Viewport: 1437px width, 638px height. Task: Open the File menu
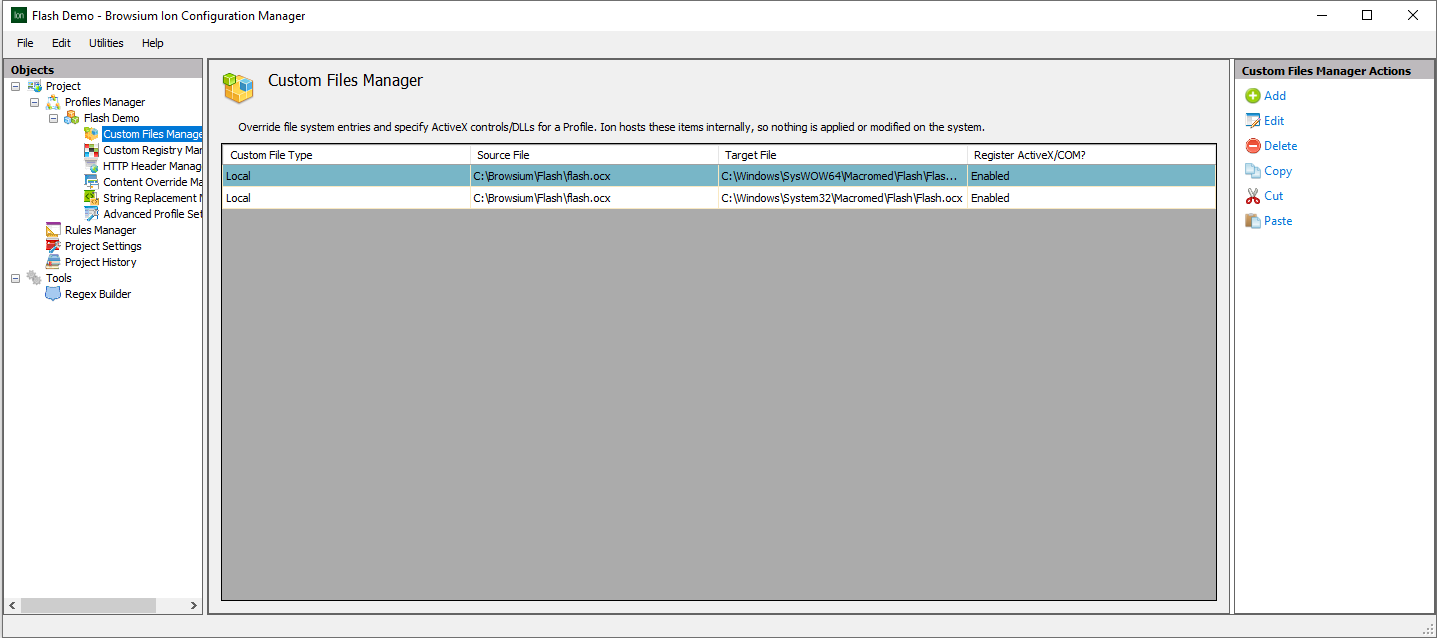coord(25,43)
